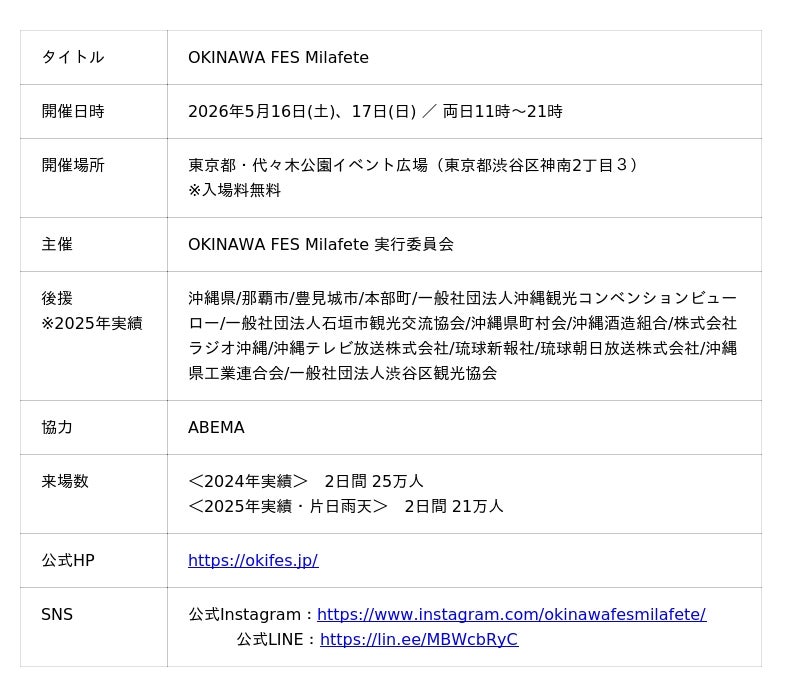
Task: Click the 2025年実績 21万人 attendance line
Action: [x=345, y=506]
